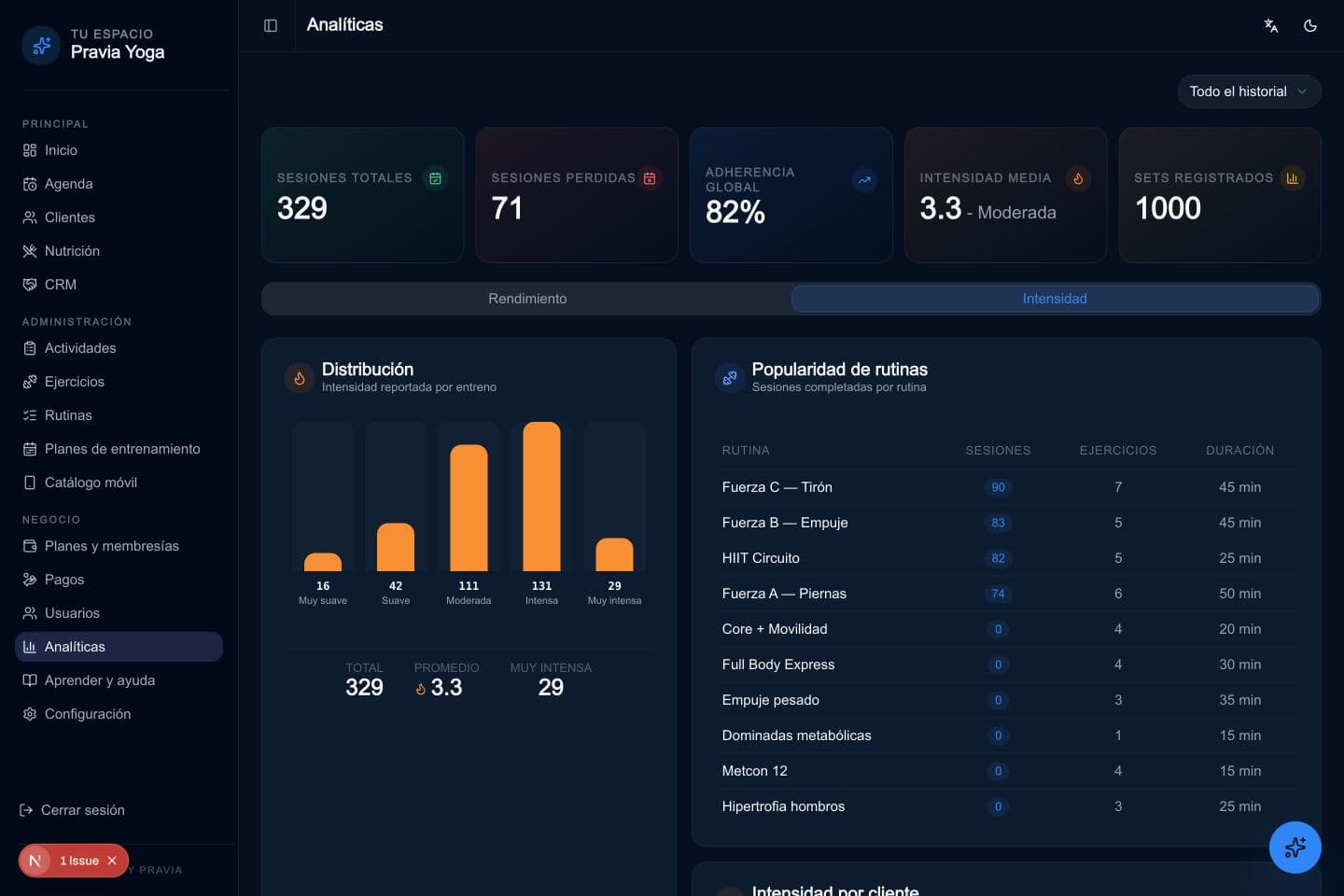Click the calendar icon on Sesiones Totales card

[435, 178]
